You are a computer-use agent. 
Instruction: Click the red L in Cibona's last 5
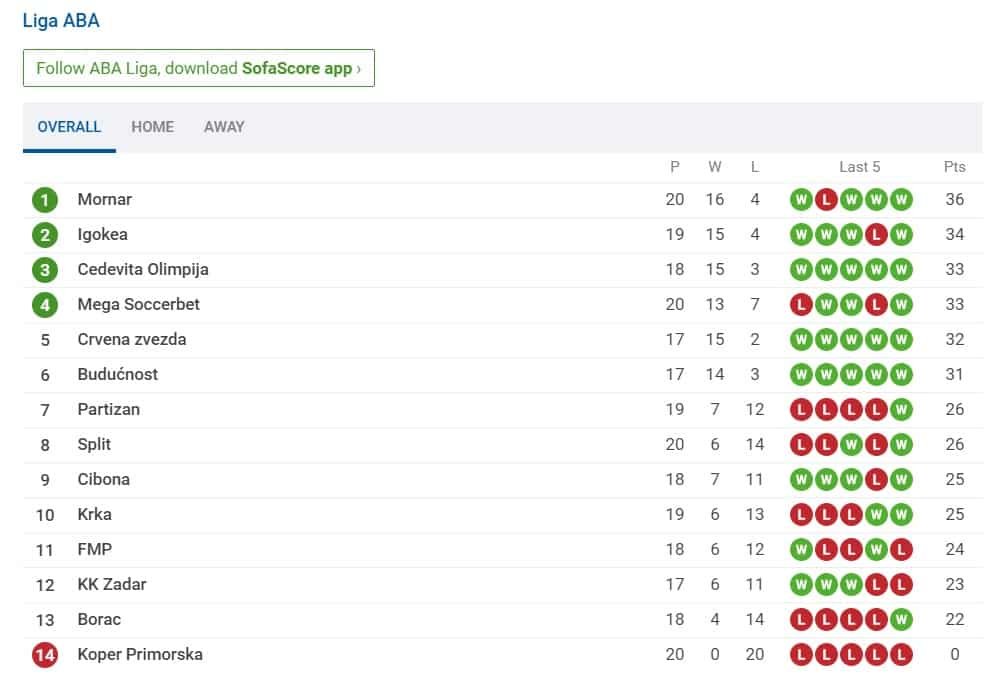click(x=877, y=480)
